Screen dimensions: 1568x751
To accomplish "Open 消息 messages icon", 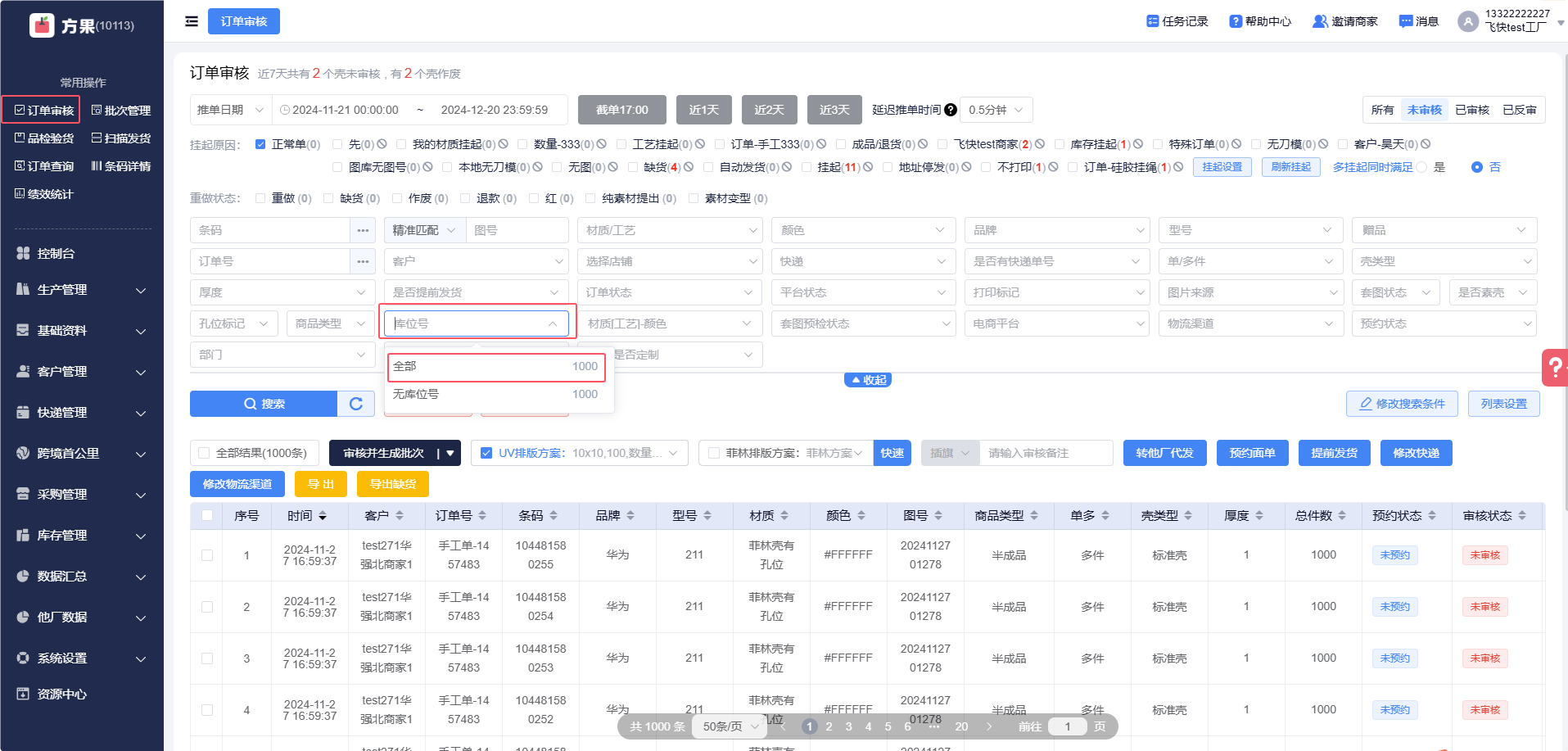I will (1406, 21).
